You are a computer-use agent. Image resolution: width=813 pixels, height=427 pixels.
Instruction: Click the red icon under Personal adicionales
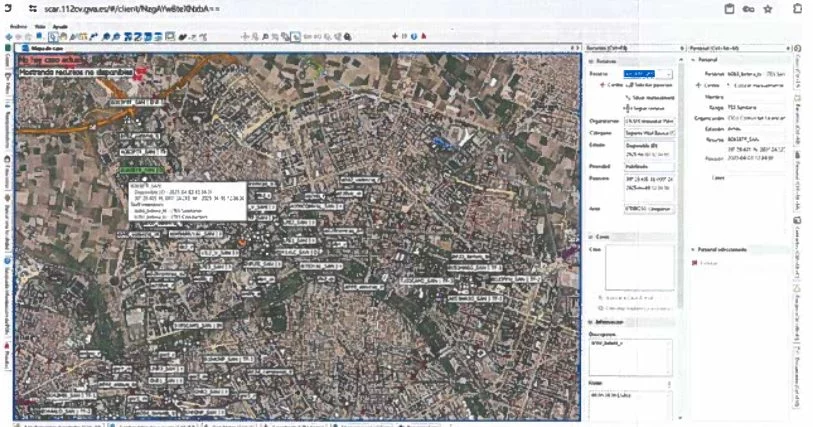click(x=695, y=262)
